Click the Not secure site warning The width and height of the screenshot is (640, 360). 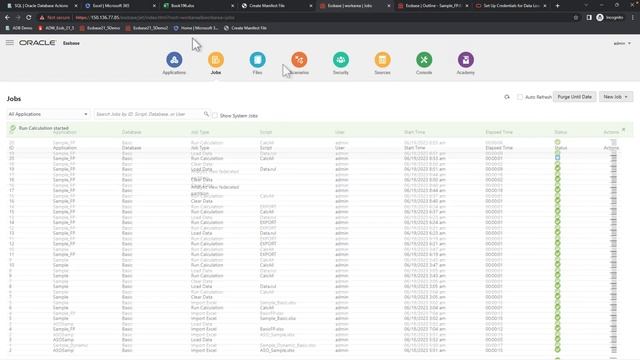click(55, 18)
